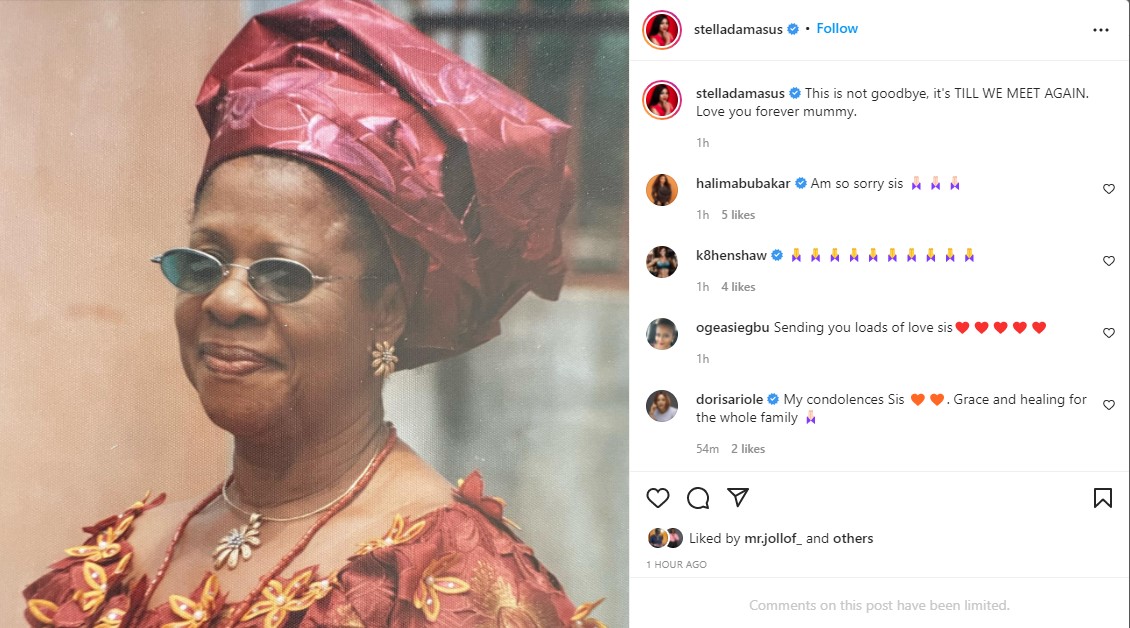Open dorisariole's profile avatar

click(662, 405)
